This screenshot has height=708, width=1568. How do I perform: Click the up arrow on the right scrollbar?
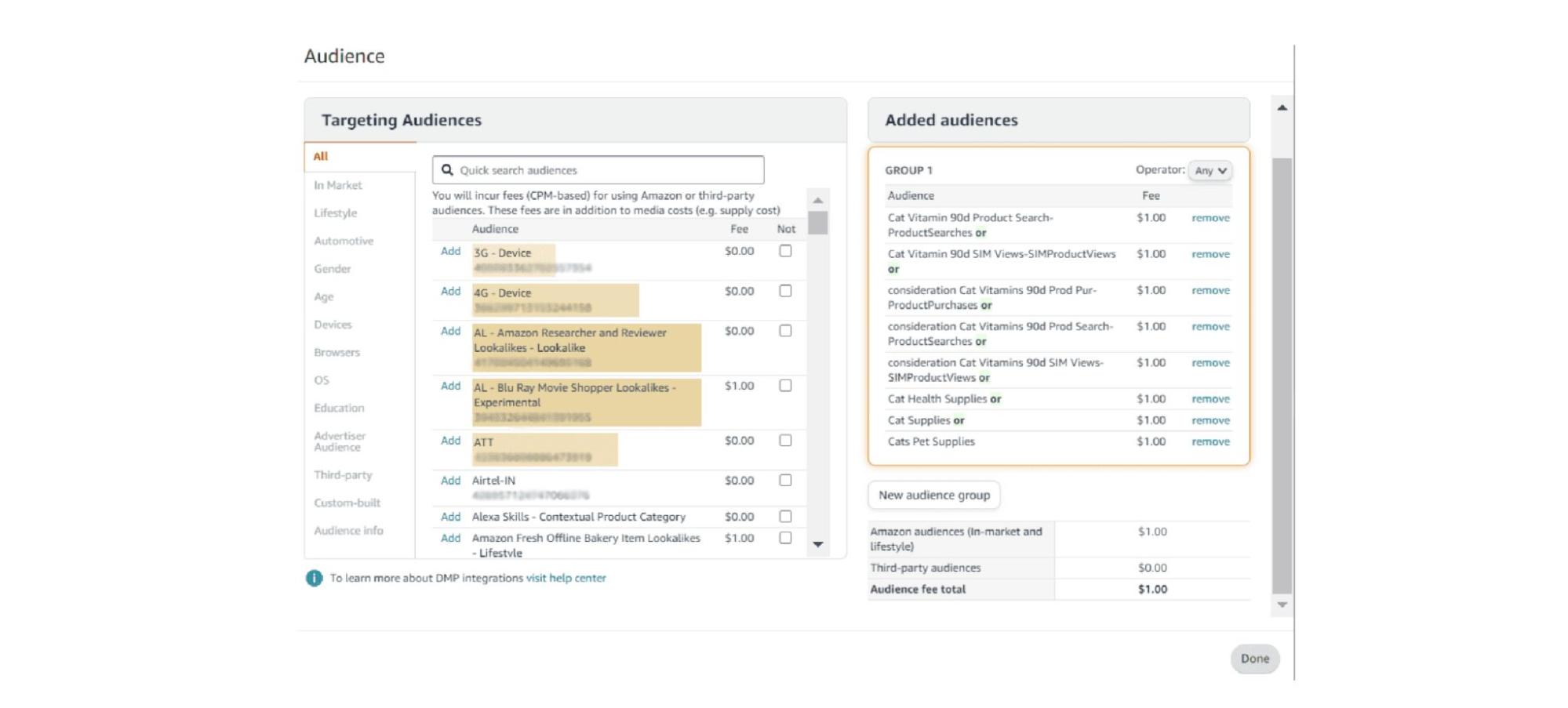pos(1282,106)
